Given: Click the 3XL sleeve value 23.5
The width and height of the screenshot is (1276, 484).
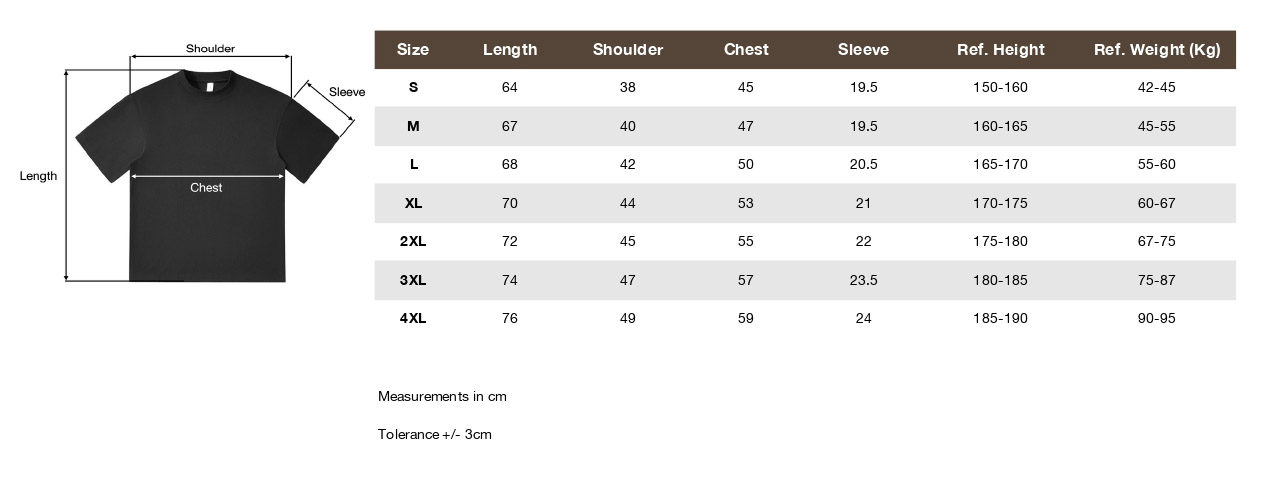Looking at the screenshot, I should (863, 280).
